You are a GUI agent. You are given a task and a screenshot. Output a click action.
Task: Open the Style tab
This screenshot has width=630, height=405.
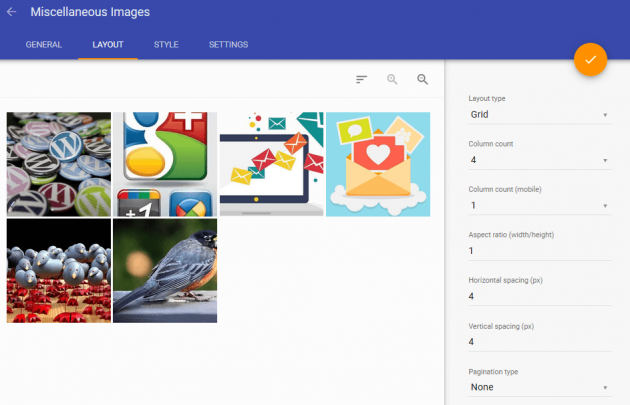[166, 45]
